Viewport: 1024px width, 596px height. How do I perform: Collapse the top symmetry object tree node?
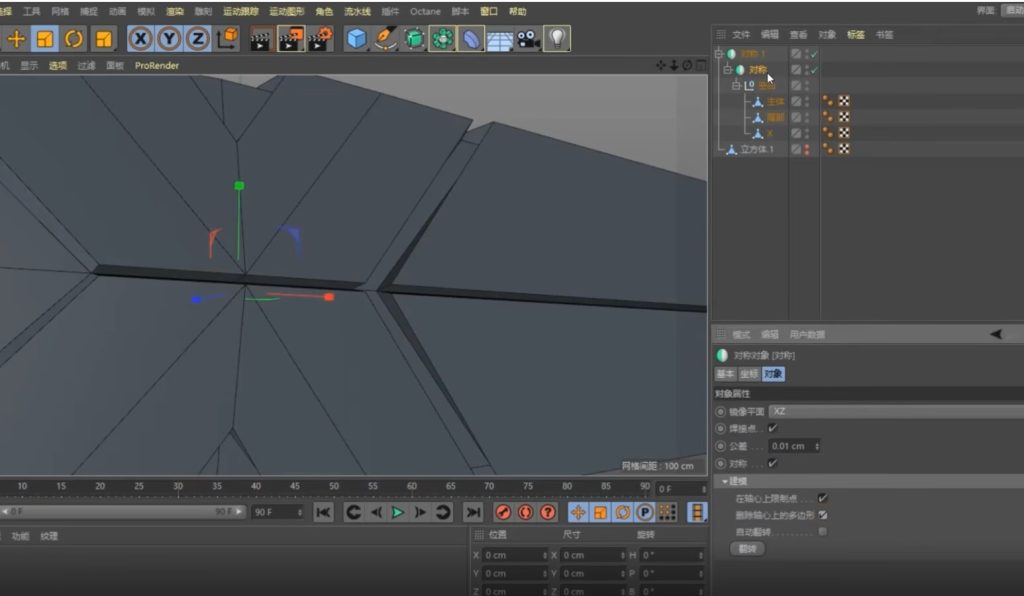point(719,54)
